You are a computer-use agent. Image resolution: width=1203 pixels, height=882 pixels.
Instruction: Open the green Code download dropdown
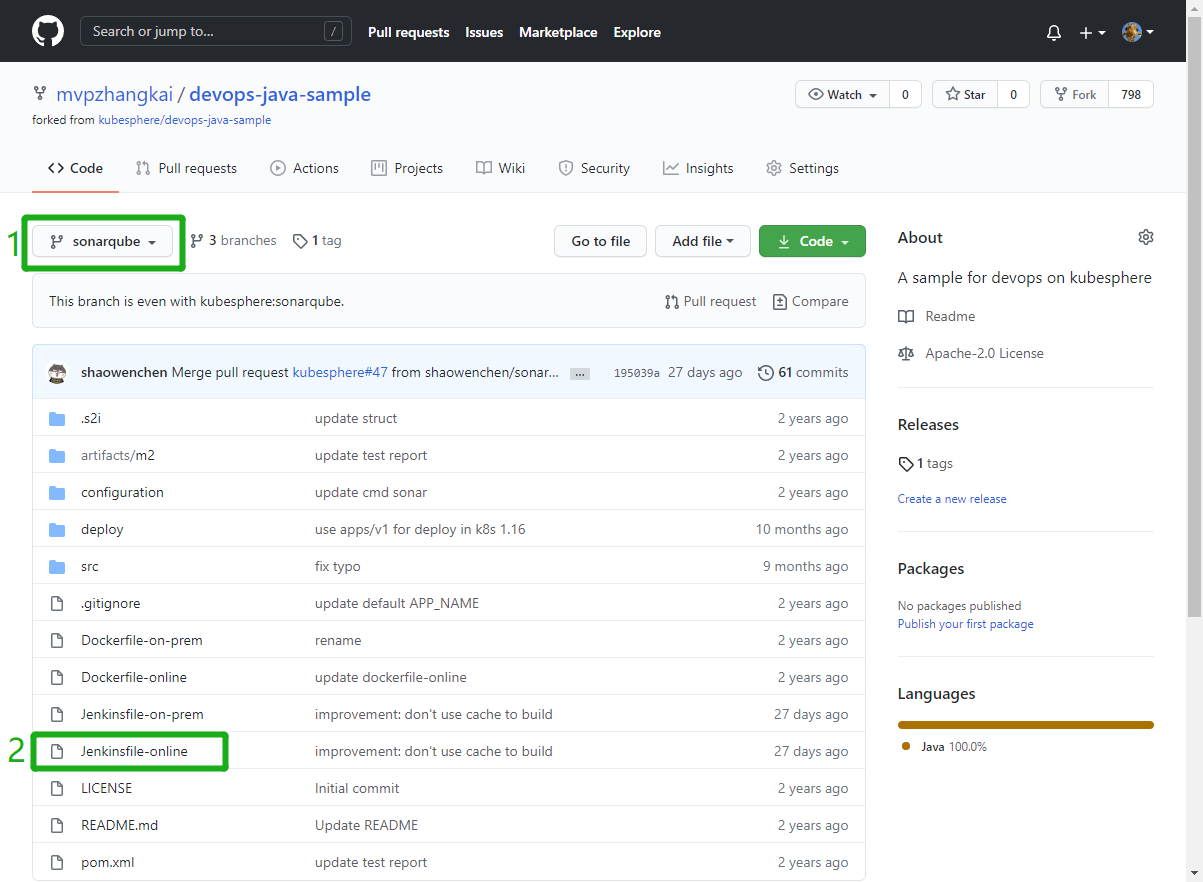click(812, 241)
